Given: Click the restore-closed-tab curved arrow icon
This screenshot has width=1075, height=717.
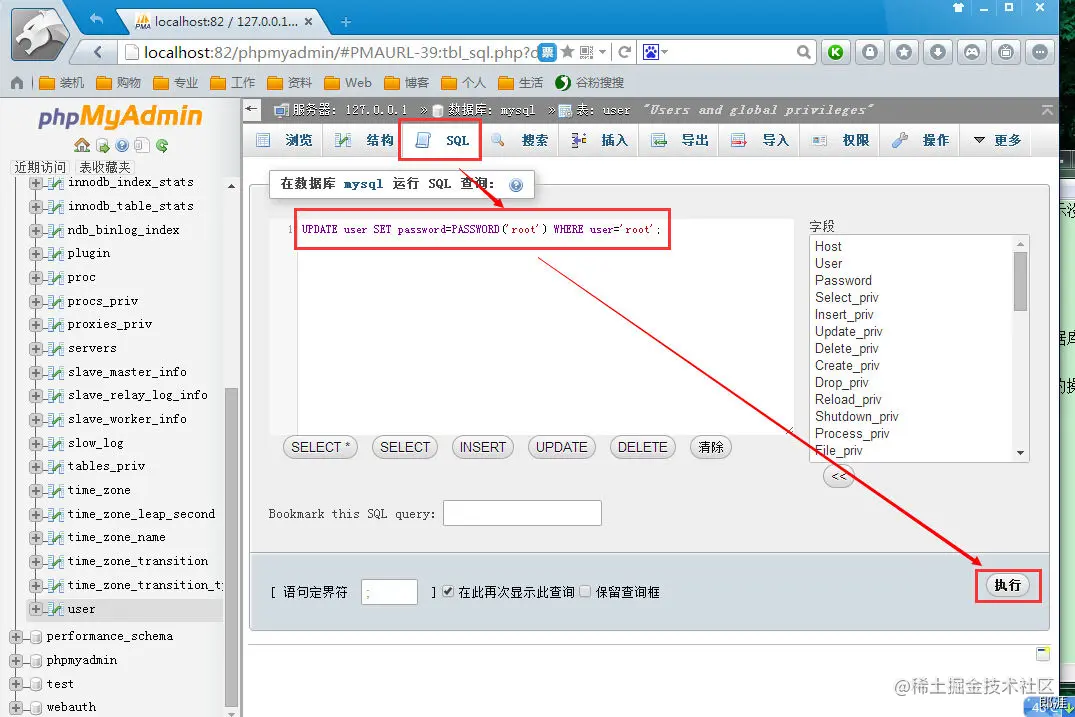Looking at the screenshot, I should [96, 19].
